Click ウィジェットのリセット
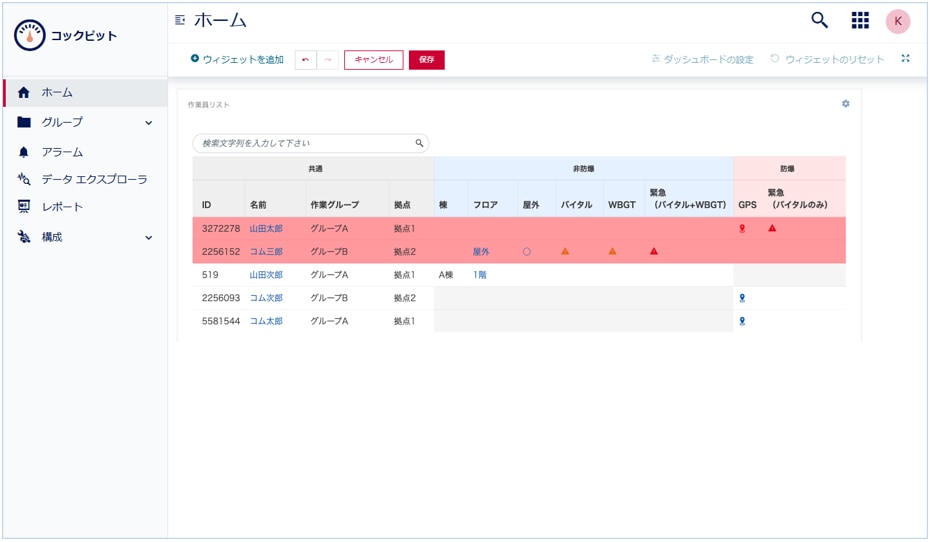The image size is (932, 542). 827,59
